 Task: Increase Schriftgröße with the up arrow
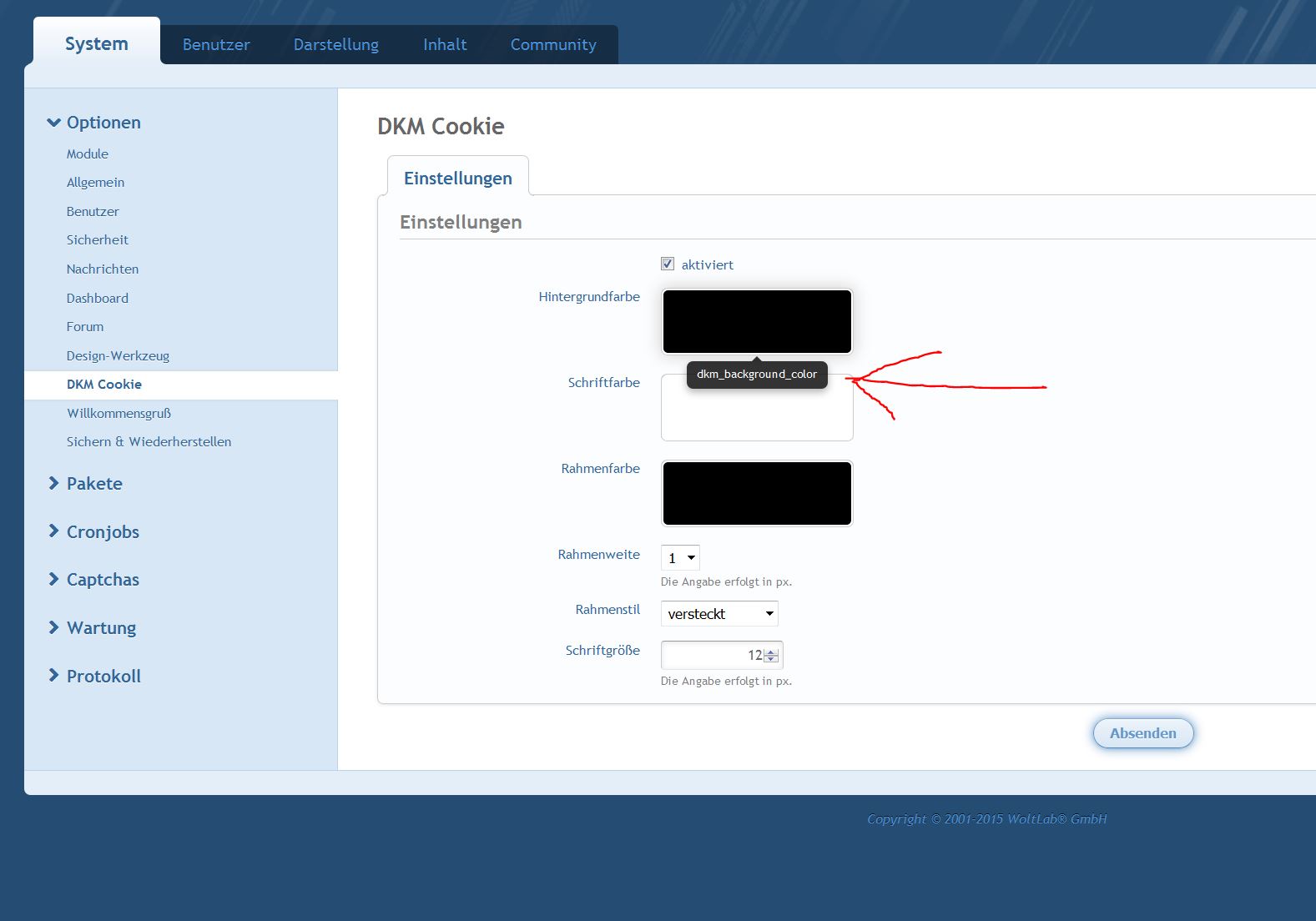[x=771, y=652]
